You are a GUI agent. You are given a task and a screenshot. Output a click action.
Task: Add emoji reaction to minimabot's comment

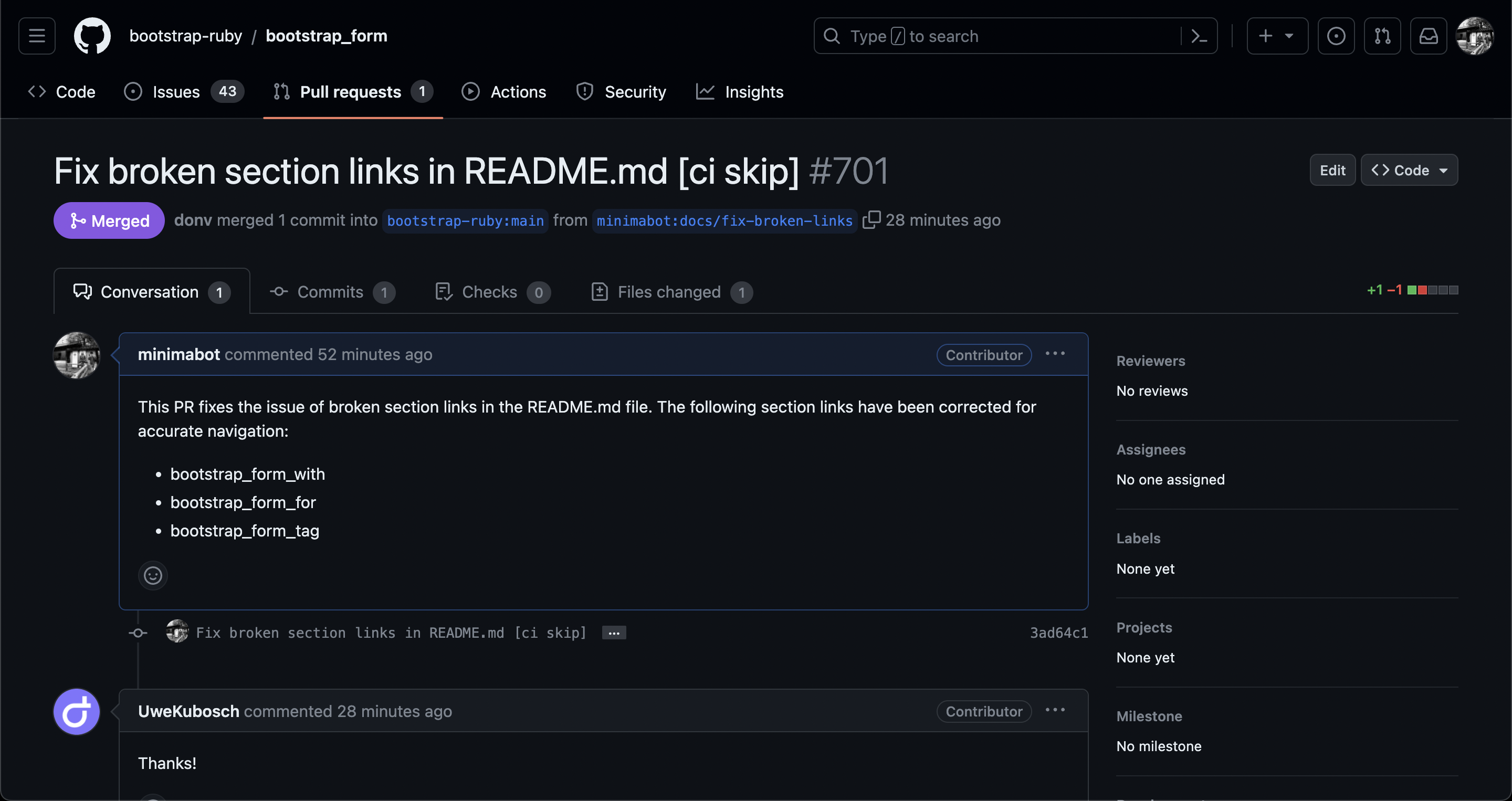coord(153,575)
